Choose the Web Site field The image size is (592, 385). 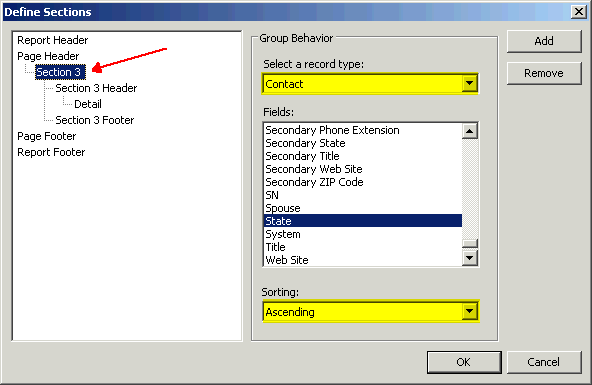[x=362, y=260]
